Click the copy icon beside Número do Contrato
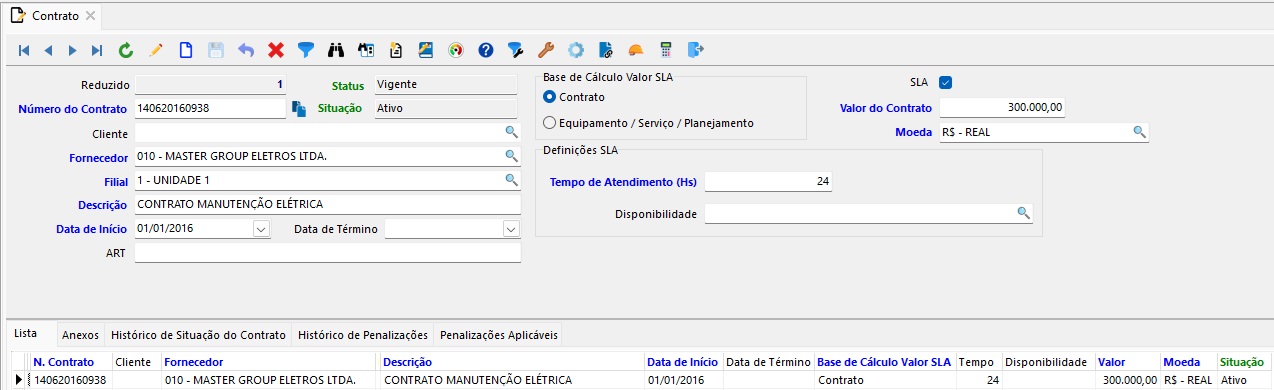Viewport: 1274px width, 390px height. click(x=299, y=108)
